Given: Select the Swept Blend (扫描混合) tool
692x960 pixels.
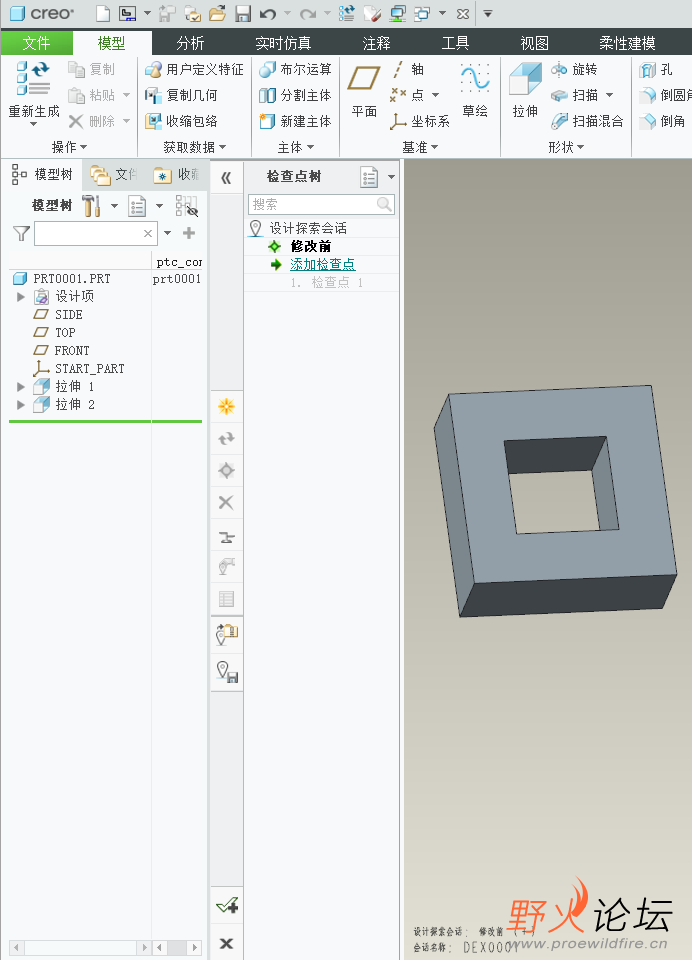Looking at the screenshot, I should click(x=587, y=121).
